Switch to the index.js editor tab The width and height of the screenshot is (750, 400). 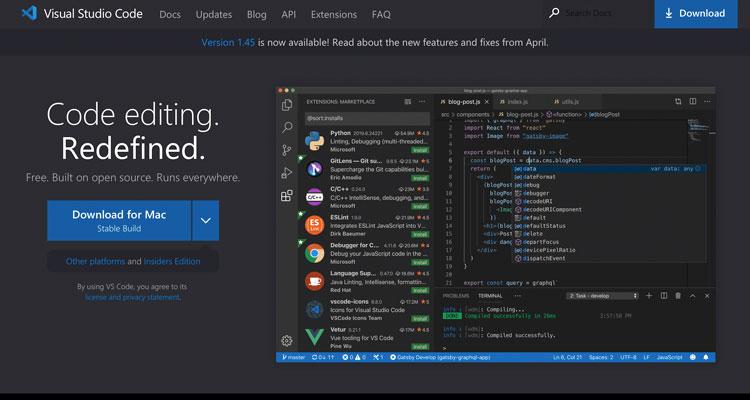coord(518,102)
